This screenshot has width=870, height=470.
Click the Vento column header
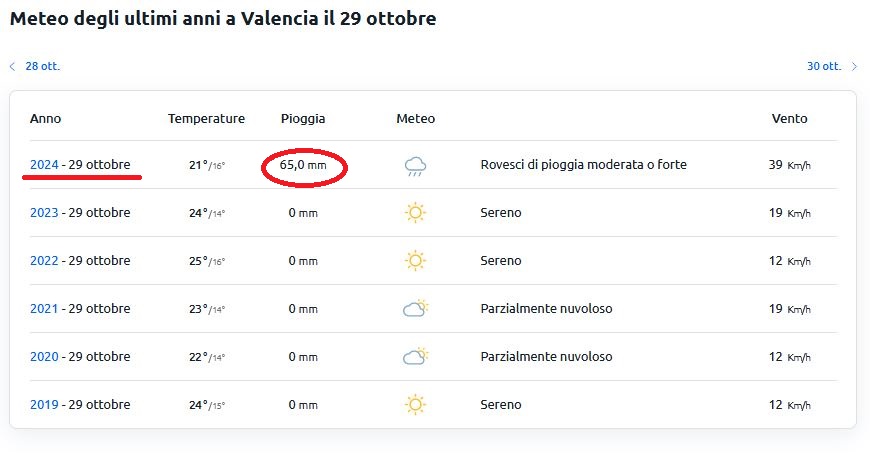point(790,119)
